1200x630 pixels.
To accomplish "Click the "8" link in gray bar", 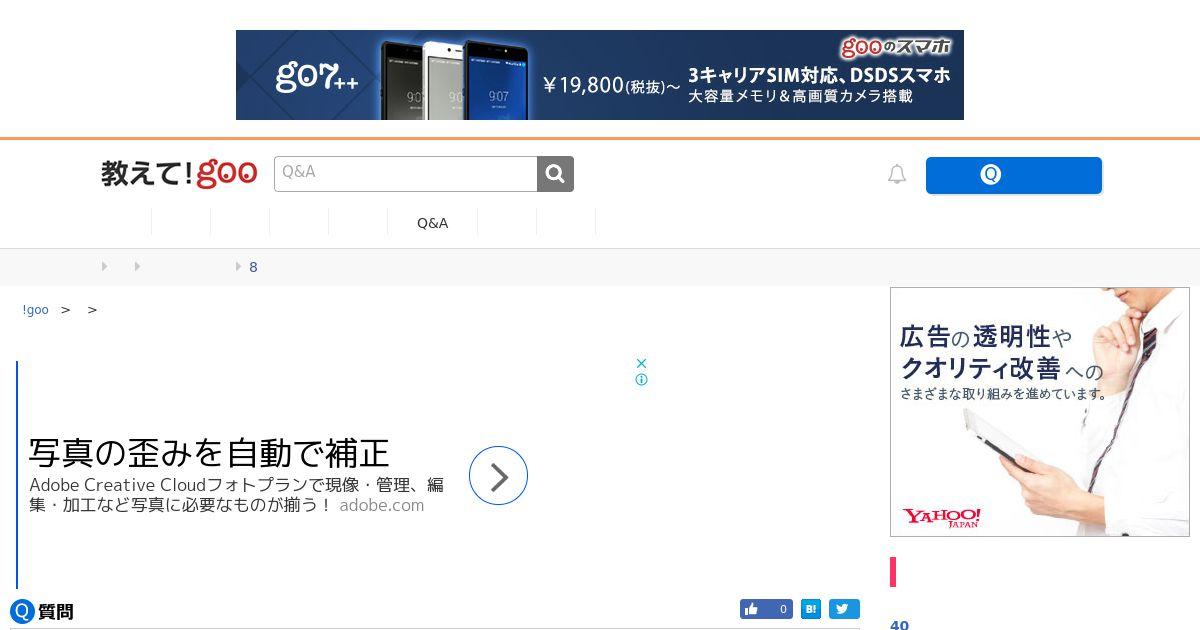I will pyautogui.click(x=253, y=267).
